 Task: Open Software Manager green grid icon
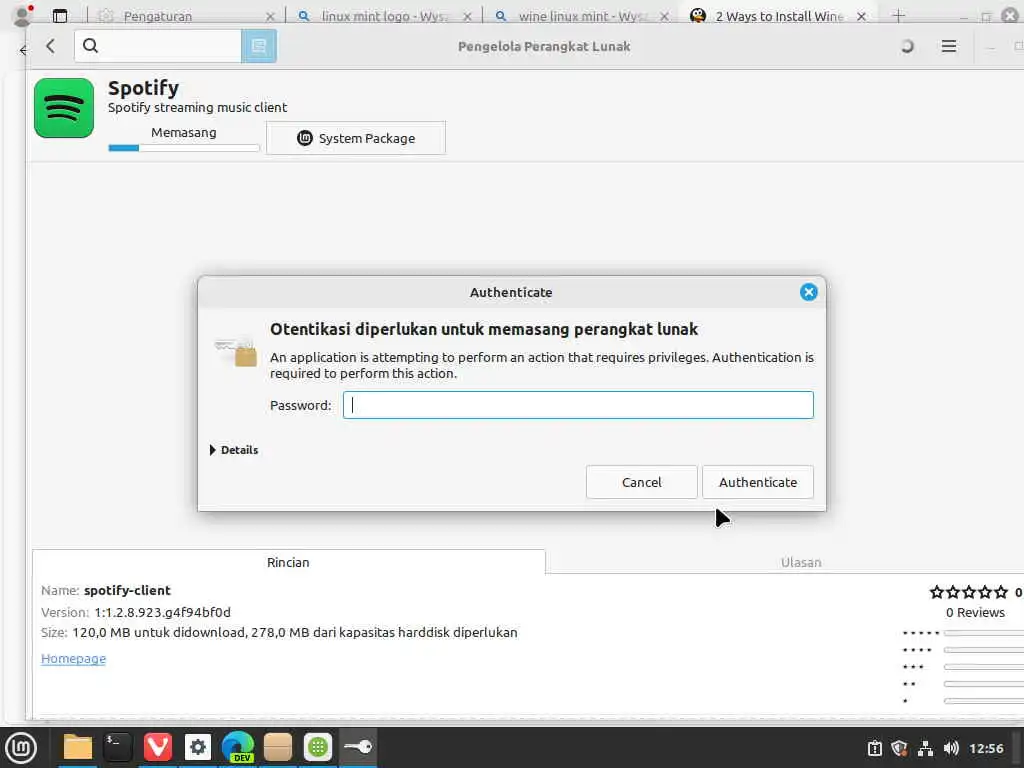point(318,747)
